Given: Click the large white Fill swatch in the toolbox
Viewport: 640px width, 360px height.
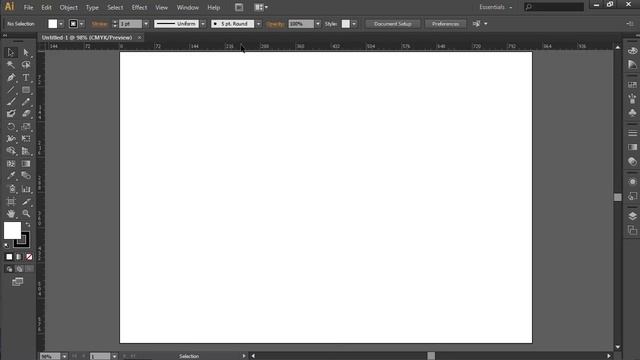Looking at the screenshot, I should click(x=12, y=231).
